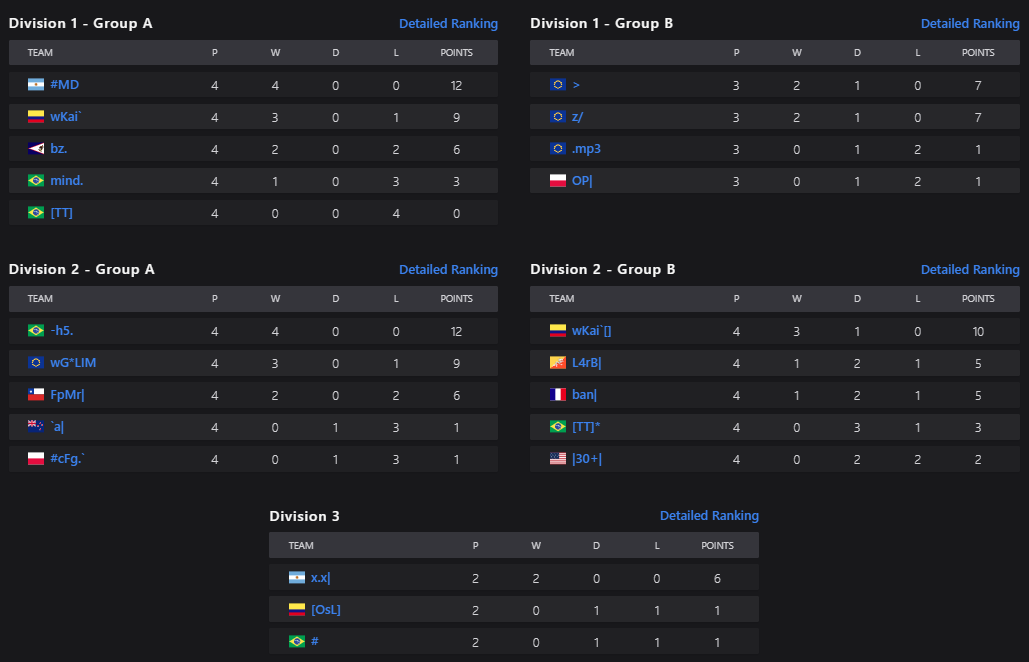The height and width of the screenshot is (662, 1029).
Task: Open Detailed Ranking for Division 1 Group A
Action: point(448,23)
